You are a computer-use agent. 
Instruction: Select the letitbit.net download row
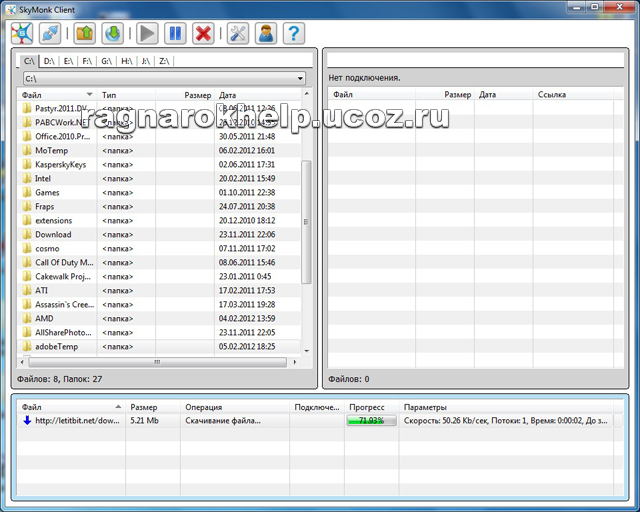(x=70, y=421)
